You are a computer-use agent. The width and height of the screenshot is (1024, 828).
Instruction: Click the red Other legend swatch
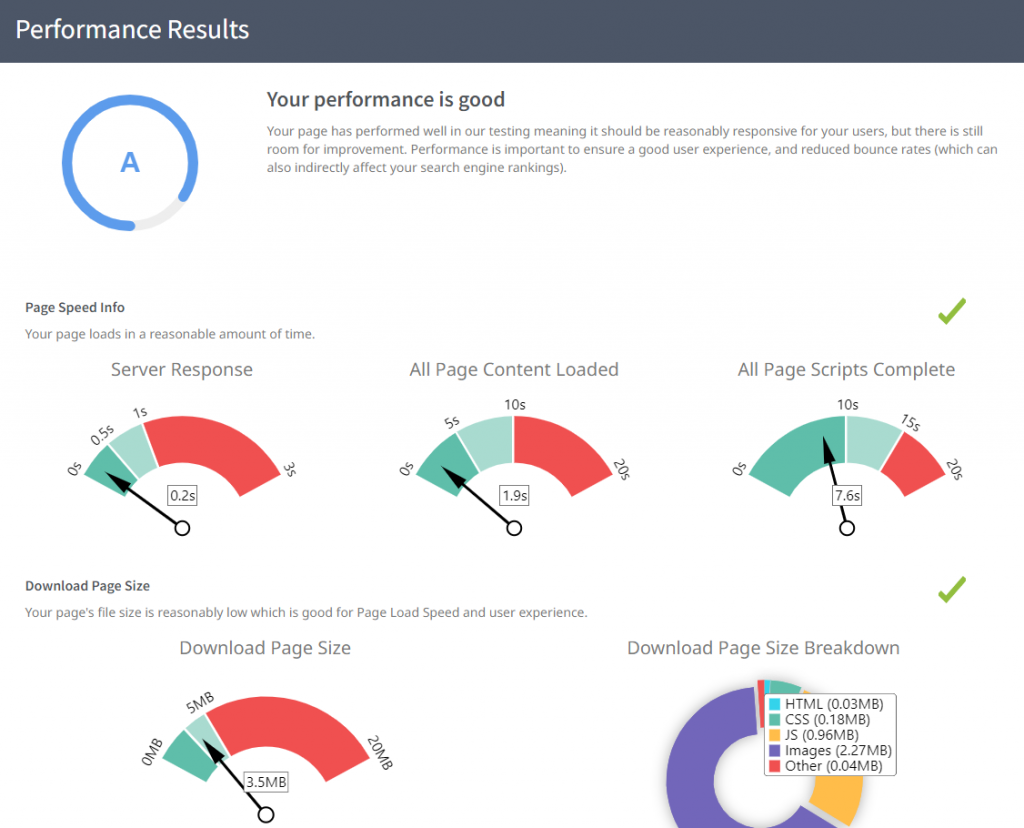pos(775,766)
